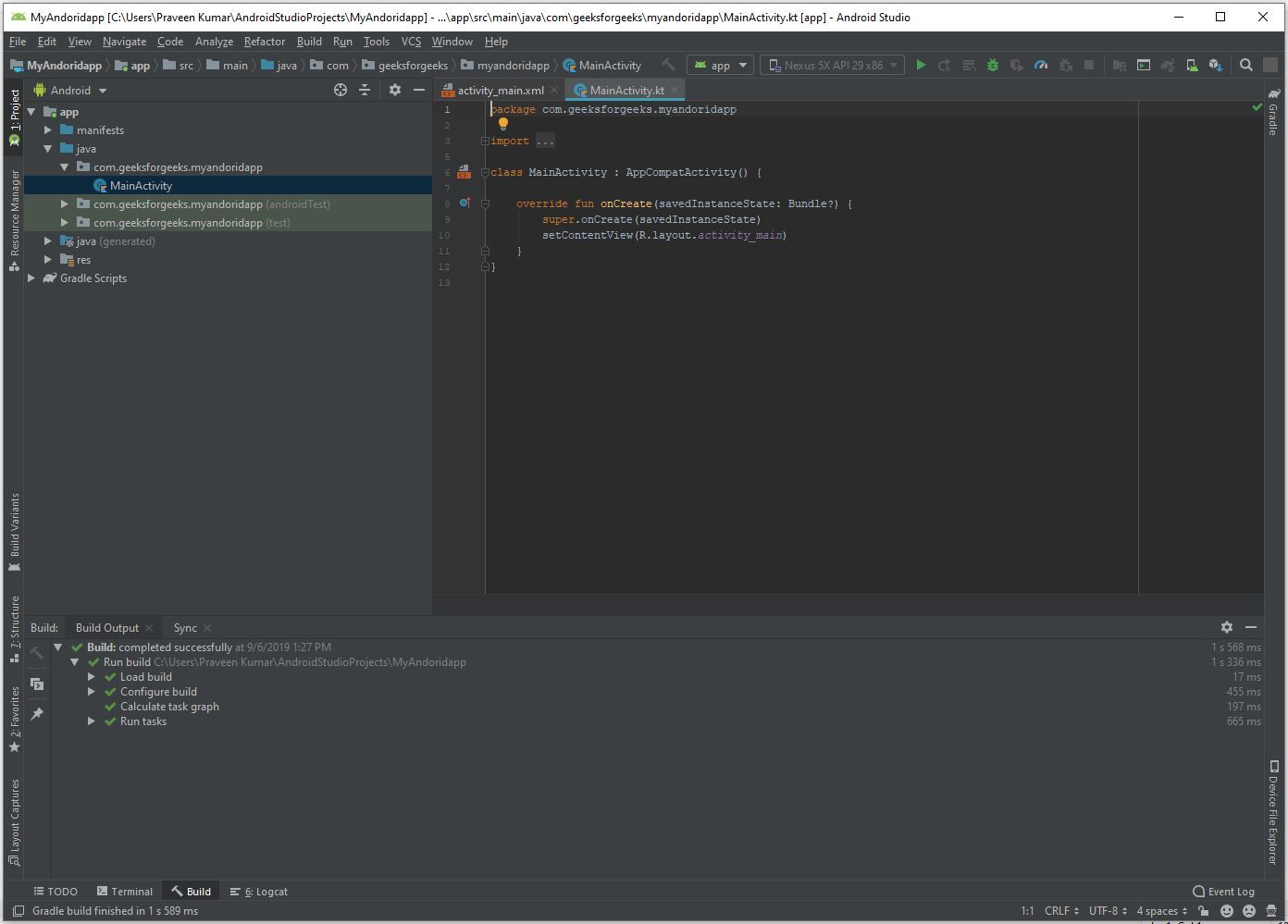Toggle Pin Tab in the Build panel

(x=37, y=714)
